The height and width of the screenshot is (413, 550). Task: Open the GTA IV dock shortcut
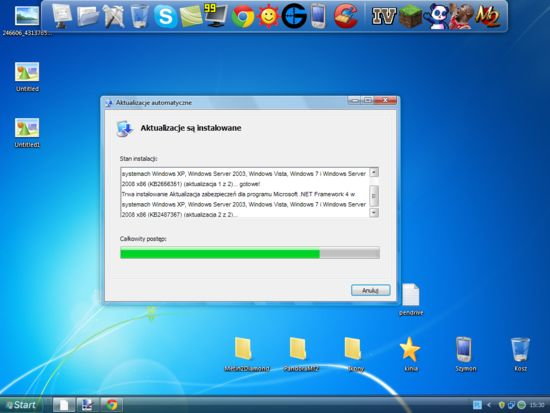point(384,16)
